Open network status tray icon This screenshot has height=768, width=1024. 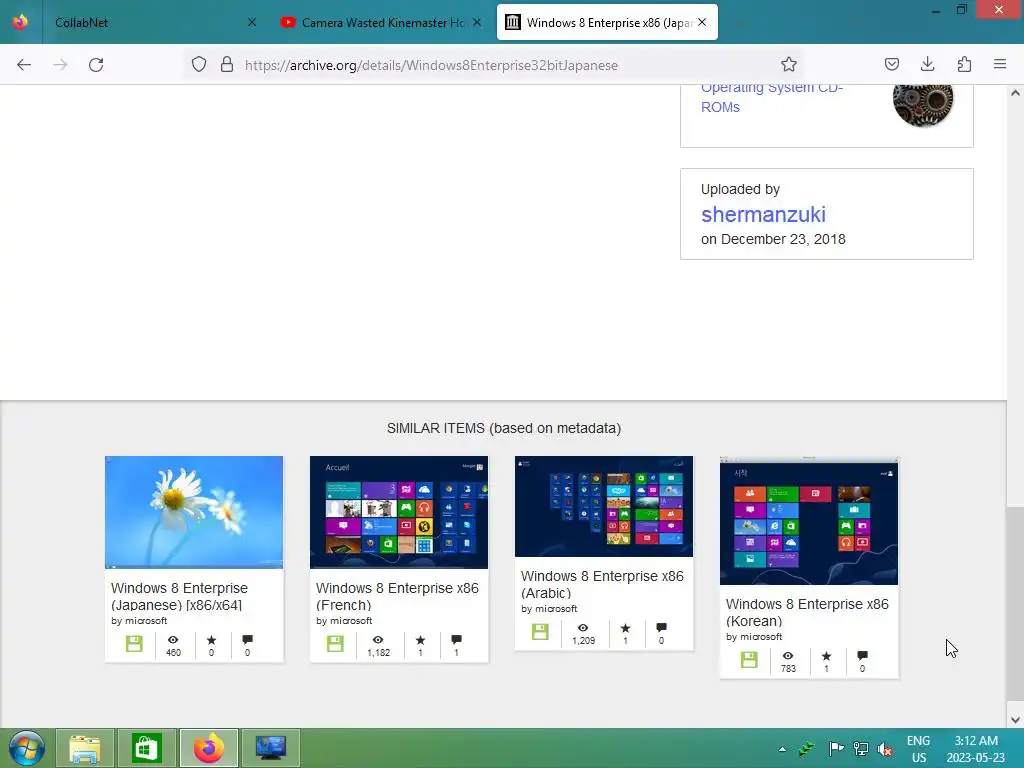pyautogui.click(x=861, y=748)
